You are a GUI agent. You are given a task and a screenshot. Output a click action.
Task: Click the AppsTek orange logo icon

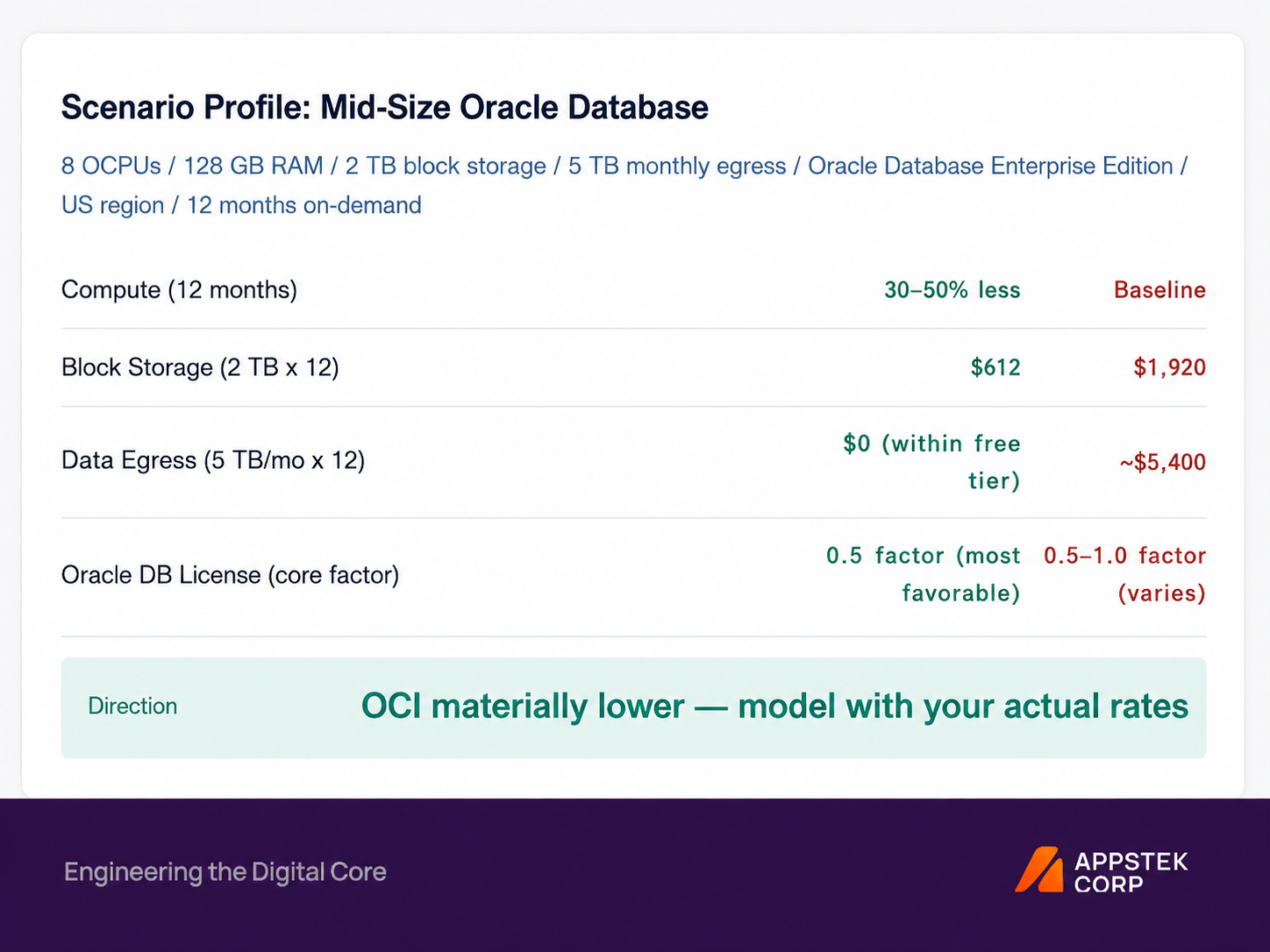(1040, 870)
